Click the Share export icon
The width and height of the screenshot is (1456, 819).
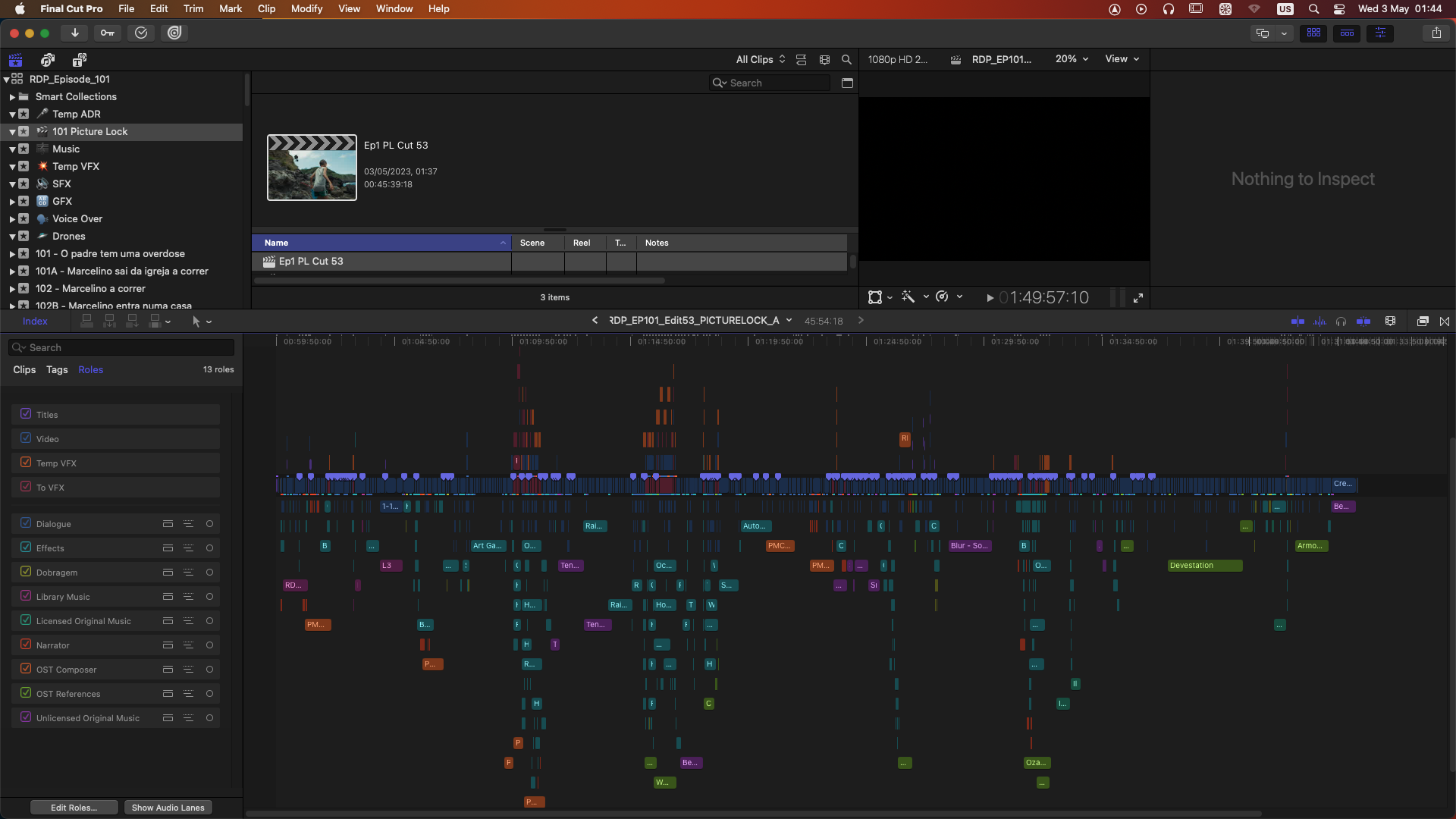coord(1436,33)
